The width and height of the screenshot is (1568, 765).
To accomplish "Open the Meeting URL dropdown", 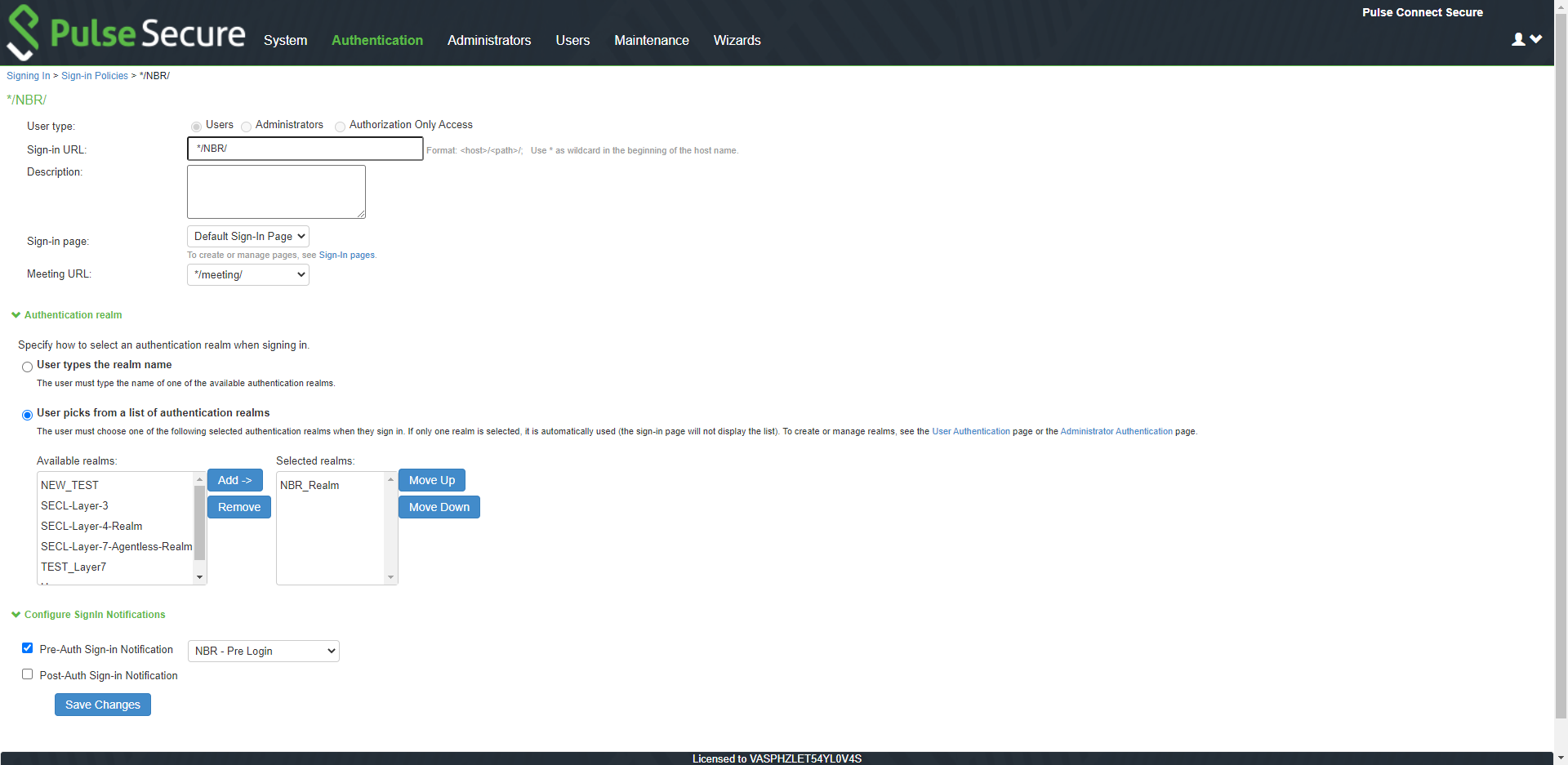I will [248, 275].
